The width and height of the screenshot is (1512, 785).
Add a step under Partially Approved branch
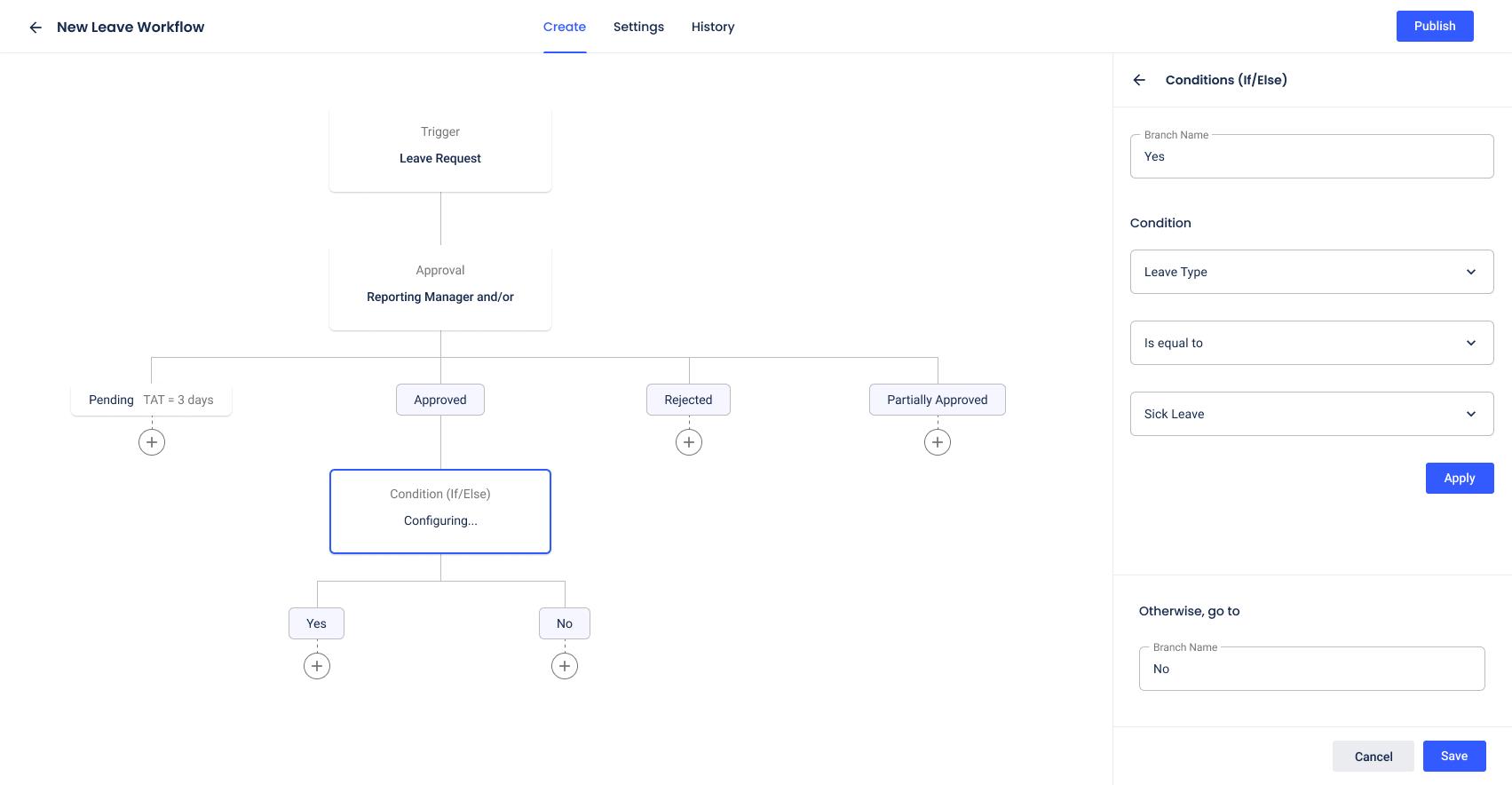tap(938, 442)
